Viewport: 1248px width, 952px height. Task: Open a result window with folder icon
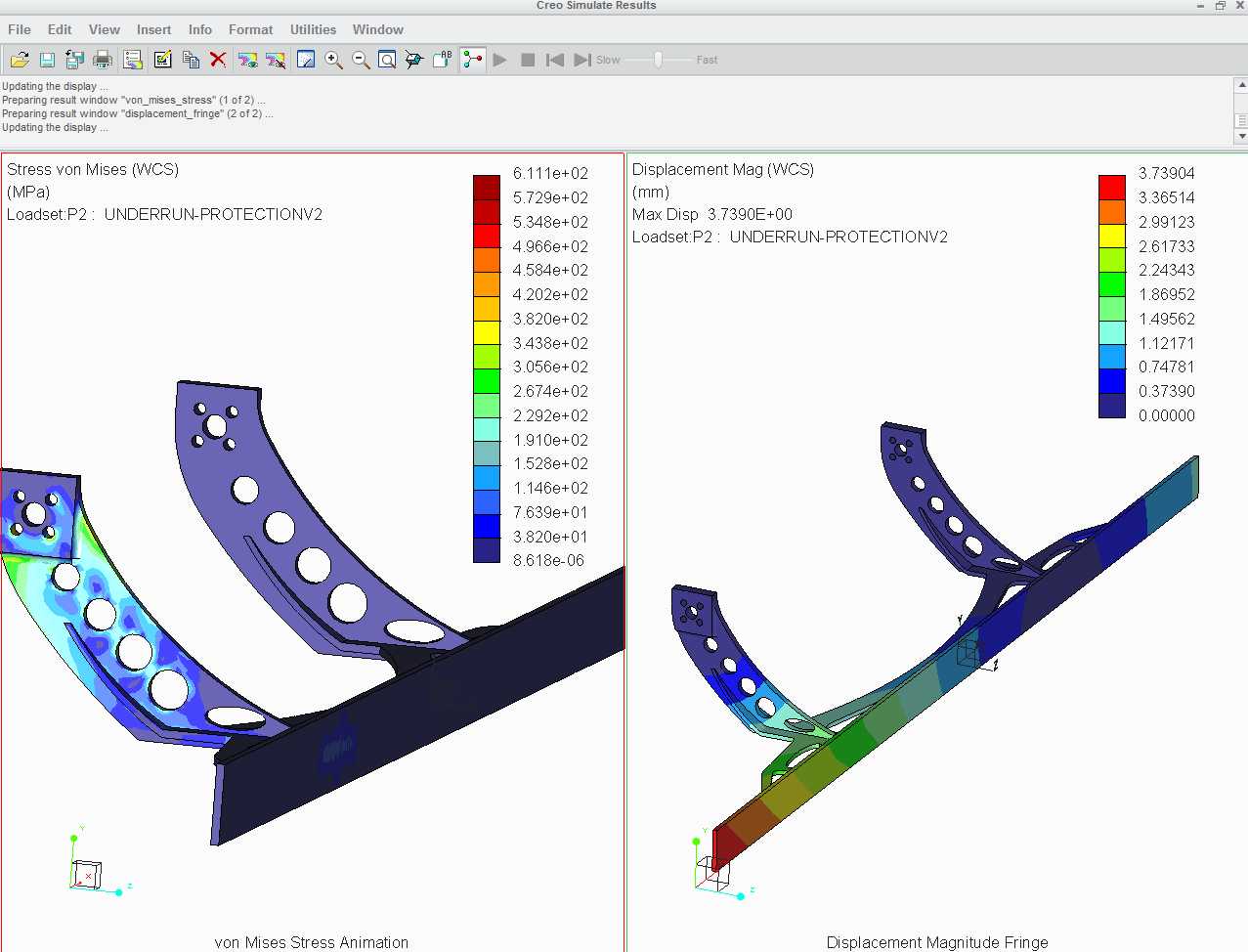[x=19, y=60]
